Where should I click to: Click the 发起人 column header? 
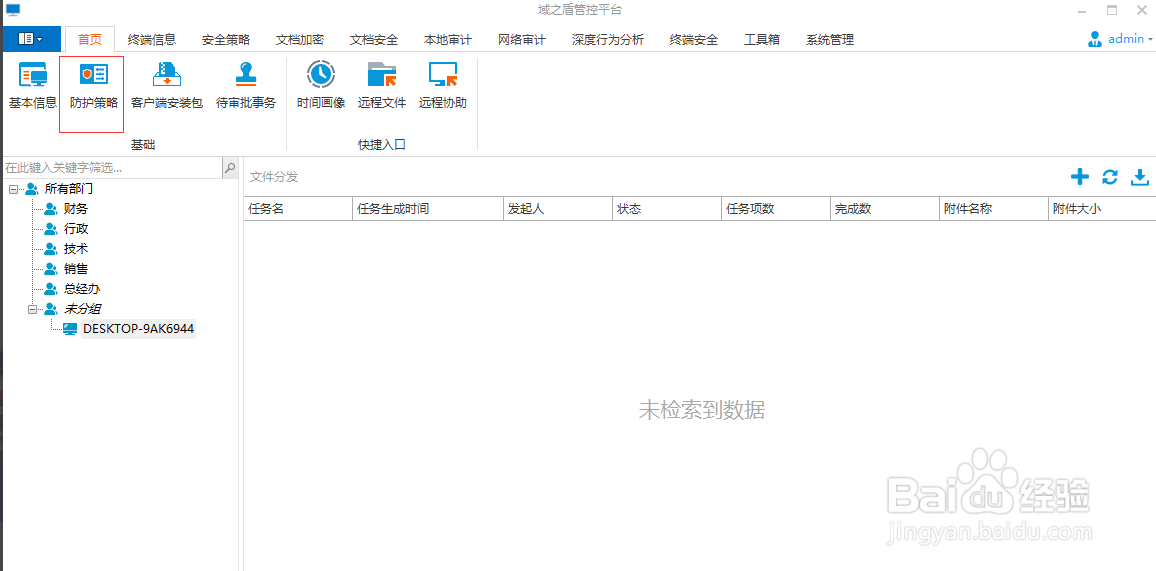[558, 209]
